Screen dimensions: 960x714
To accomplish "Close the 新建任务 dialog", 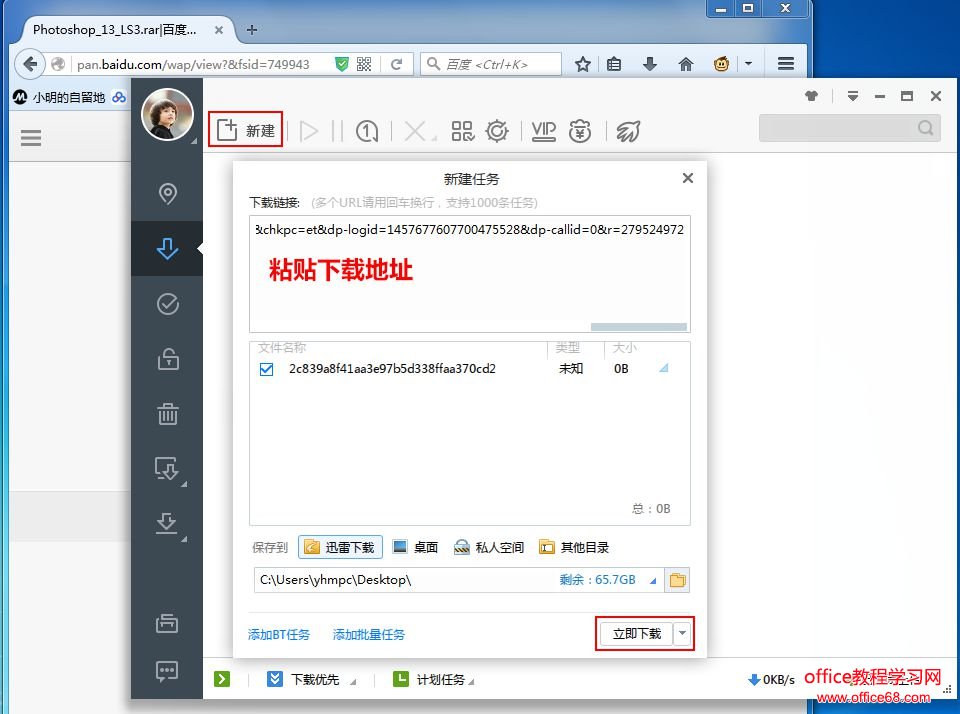I will (688, 178).
